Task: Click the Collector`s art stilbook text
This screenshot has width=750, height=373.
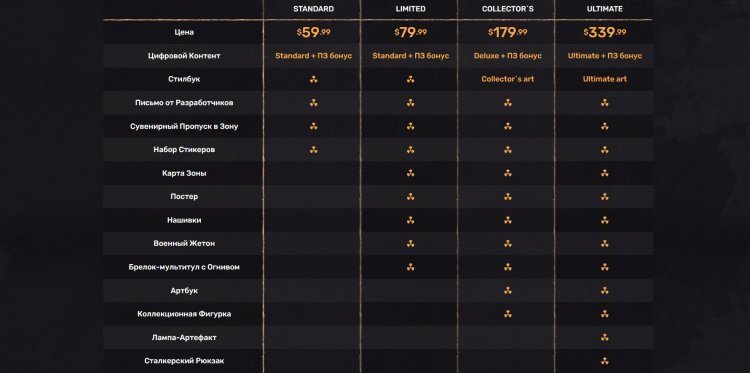Action: 507,79
